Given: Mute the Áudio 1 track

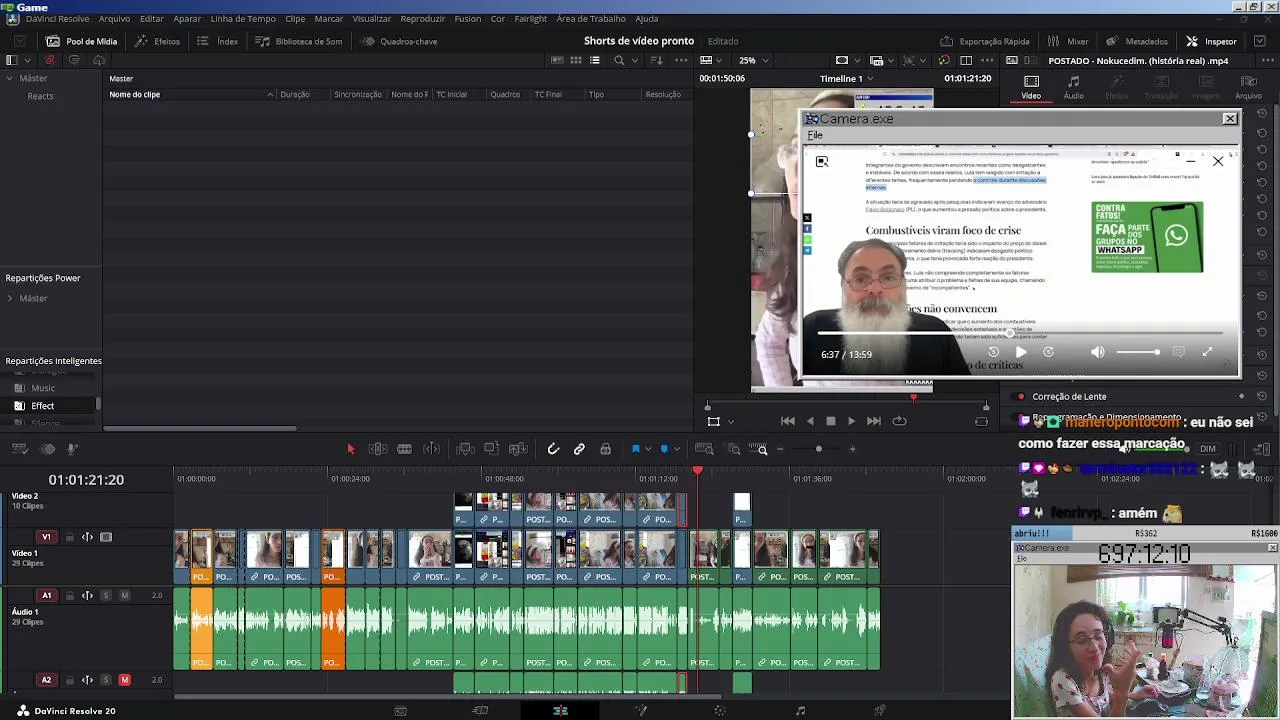Looking at the screenshot, I should click(124, 595).
